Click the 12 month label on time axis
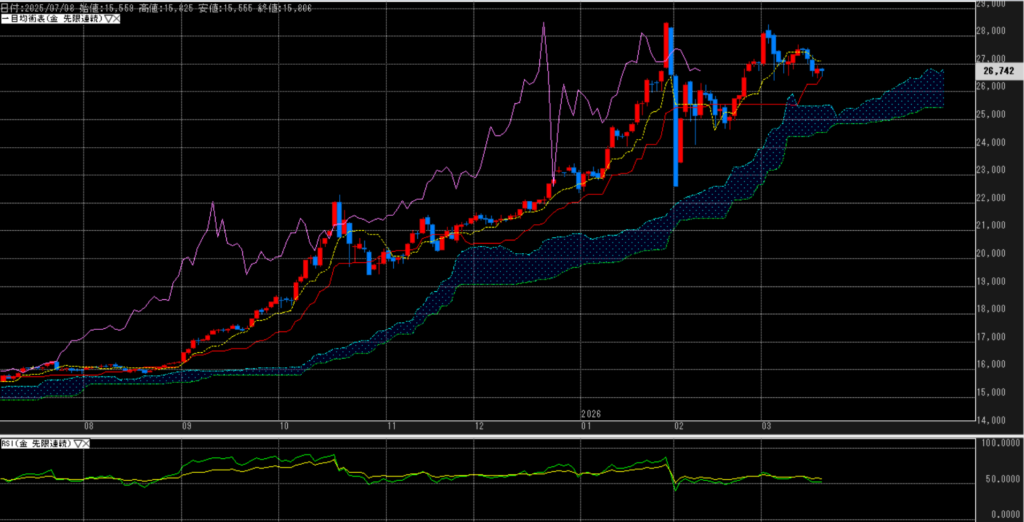 (x=480, y=425)
